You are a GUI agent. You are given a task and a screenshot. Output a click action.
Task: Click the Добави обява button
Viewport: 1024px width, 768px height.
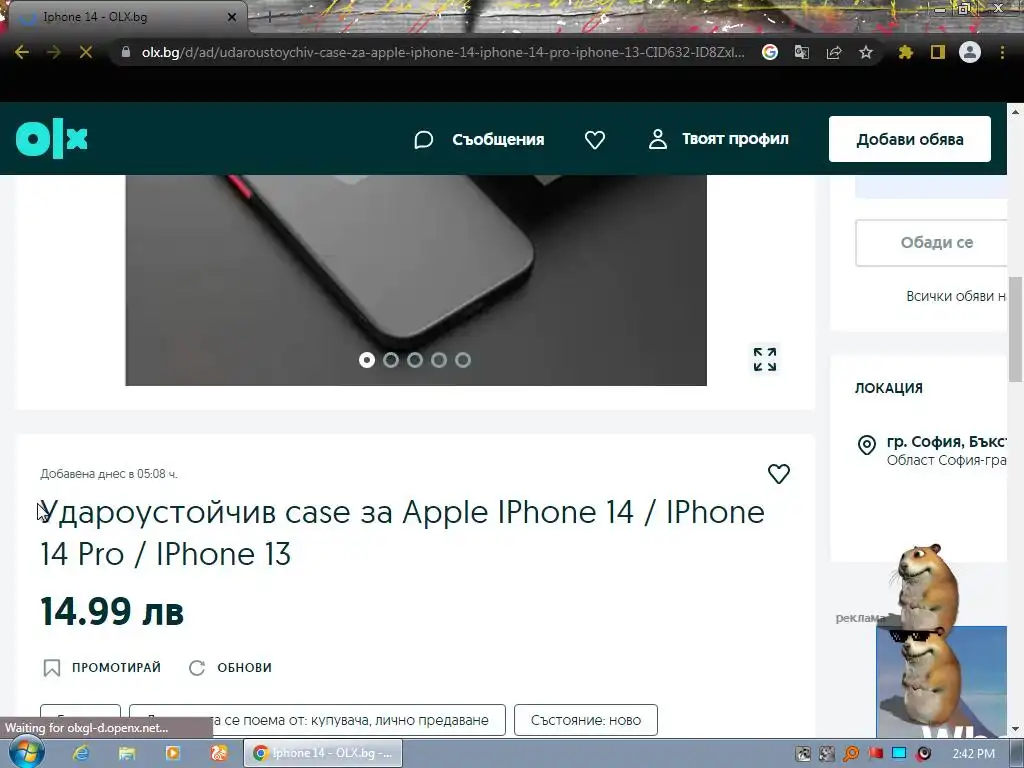coord(910,139)
